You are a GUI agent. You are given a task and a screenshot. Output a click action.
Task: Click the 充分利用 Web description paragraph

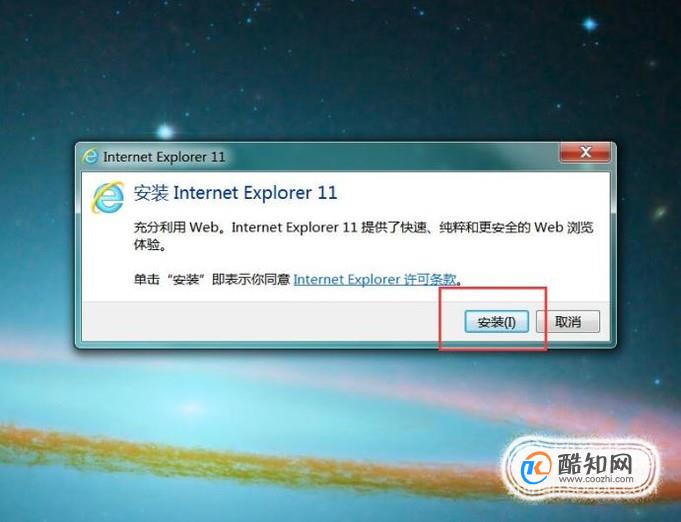point(363,235)
